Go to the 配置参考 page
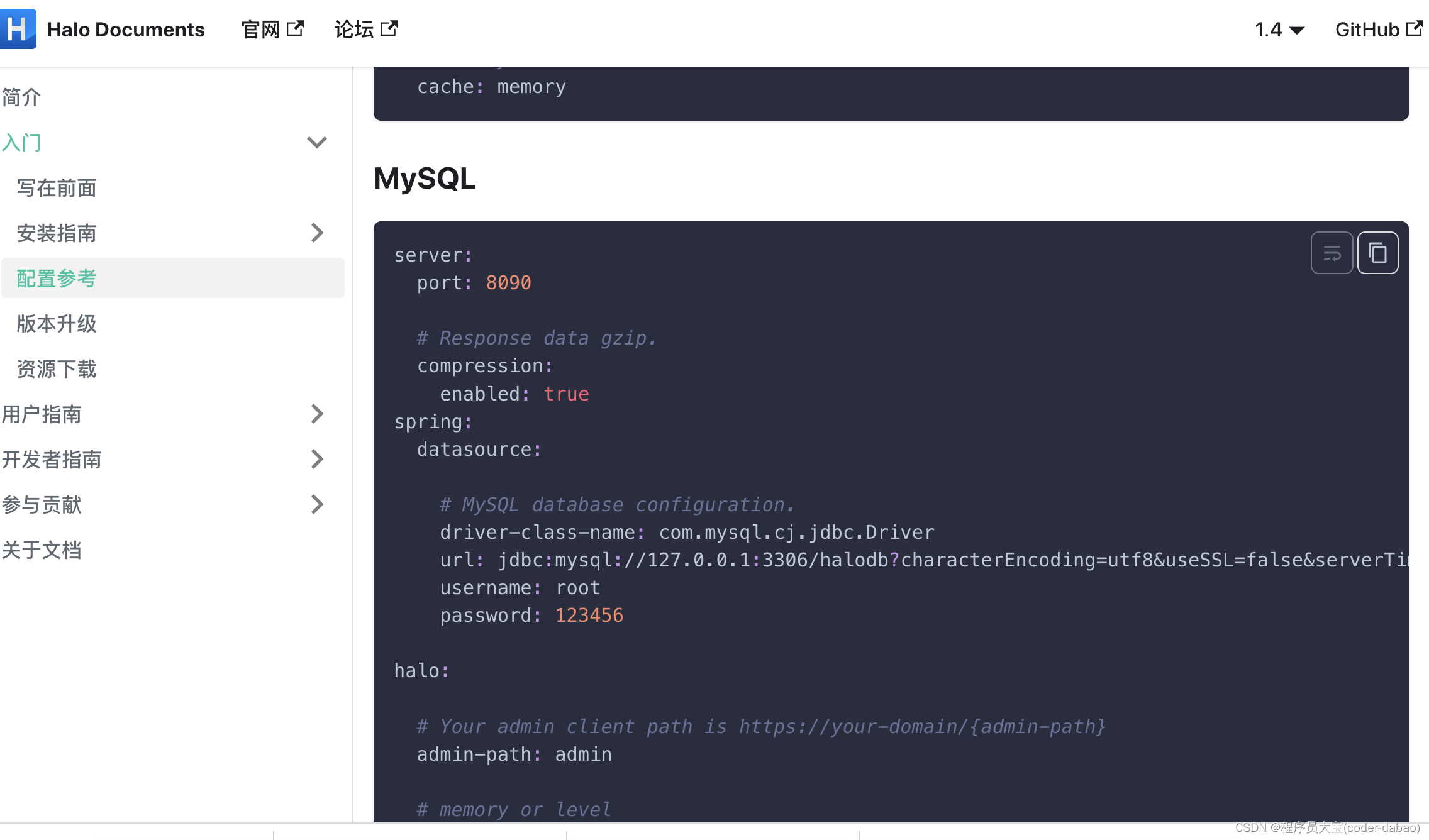The height and width of the screenshot is (840, 1429). pos(57,278)
